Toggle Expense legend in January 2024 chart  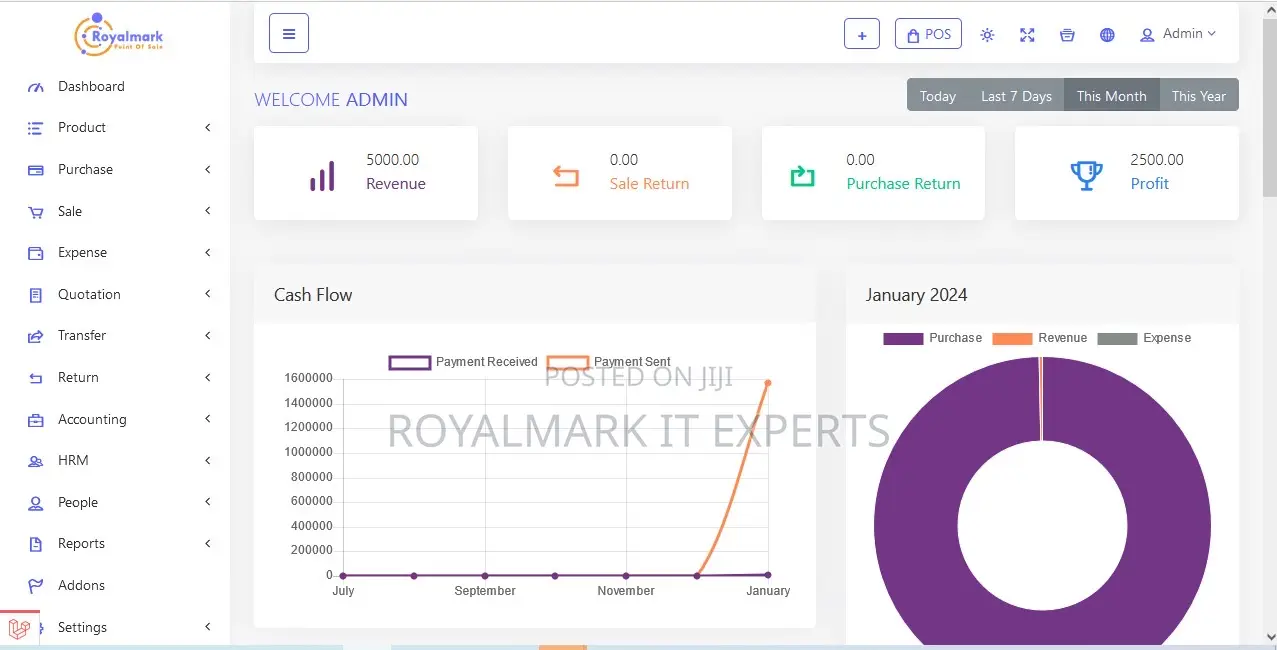pos(1144,338)
